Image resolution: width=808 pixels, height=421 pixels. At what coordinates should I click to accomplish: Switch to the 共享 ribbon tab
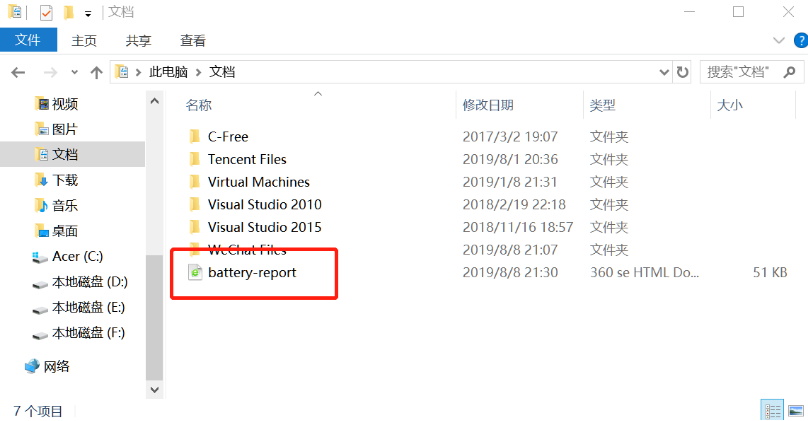(x=138, y=40)
